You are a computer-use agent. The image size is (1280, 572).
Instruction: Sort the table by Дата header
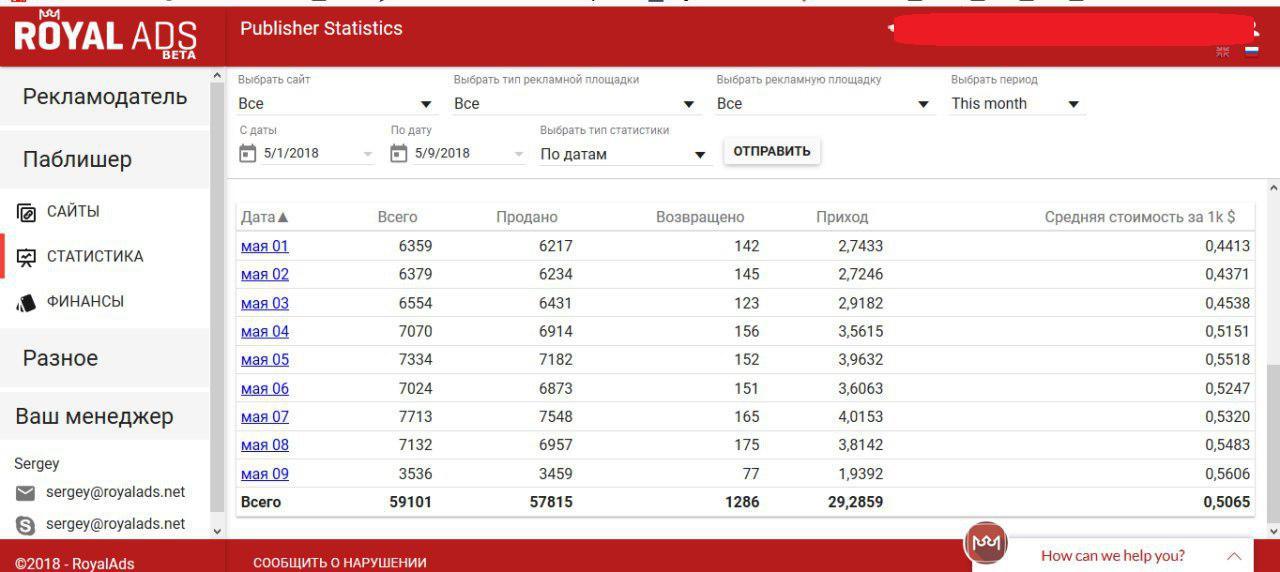point(265,217)
